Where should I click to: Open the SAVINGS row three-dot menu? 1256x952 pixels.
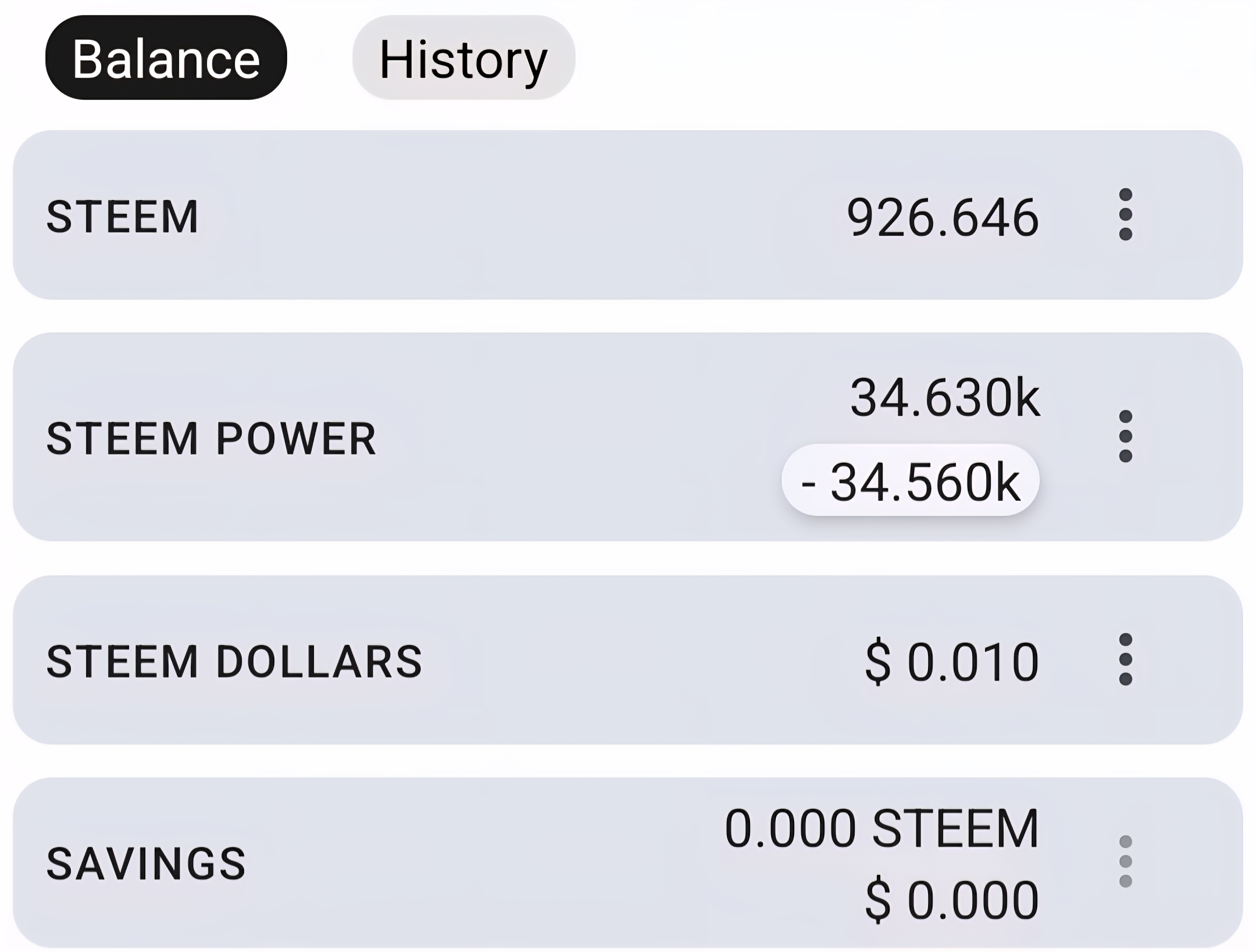(1125, 861)
